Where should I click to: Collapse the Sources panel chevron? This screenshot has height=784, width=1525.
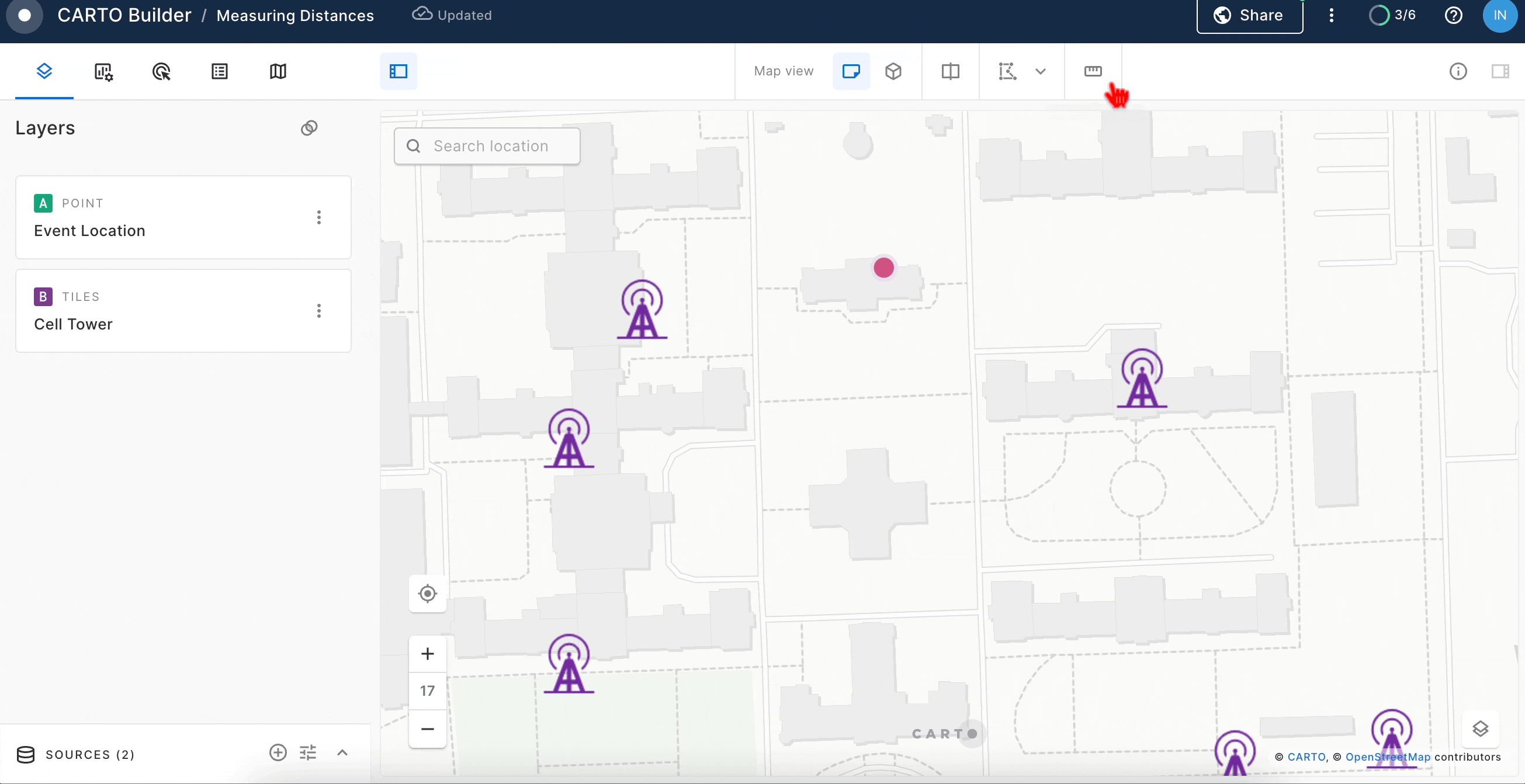tap(342, 752)
